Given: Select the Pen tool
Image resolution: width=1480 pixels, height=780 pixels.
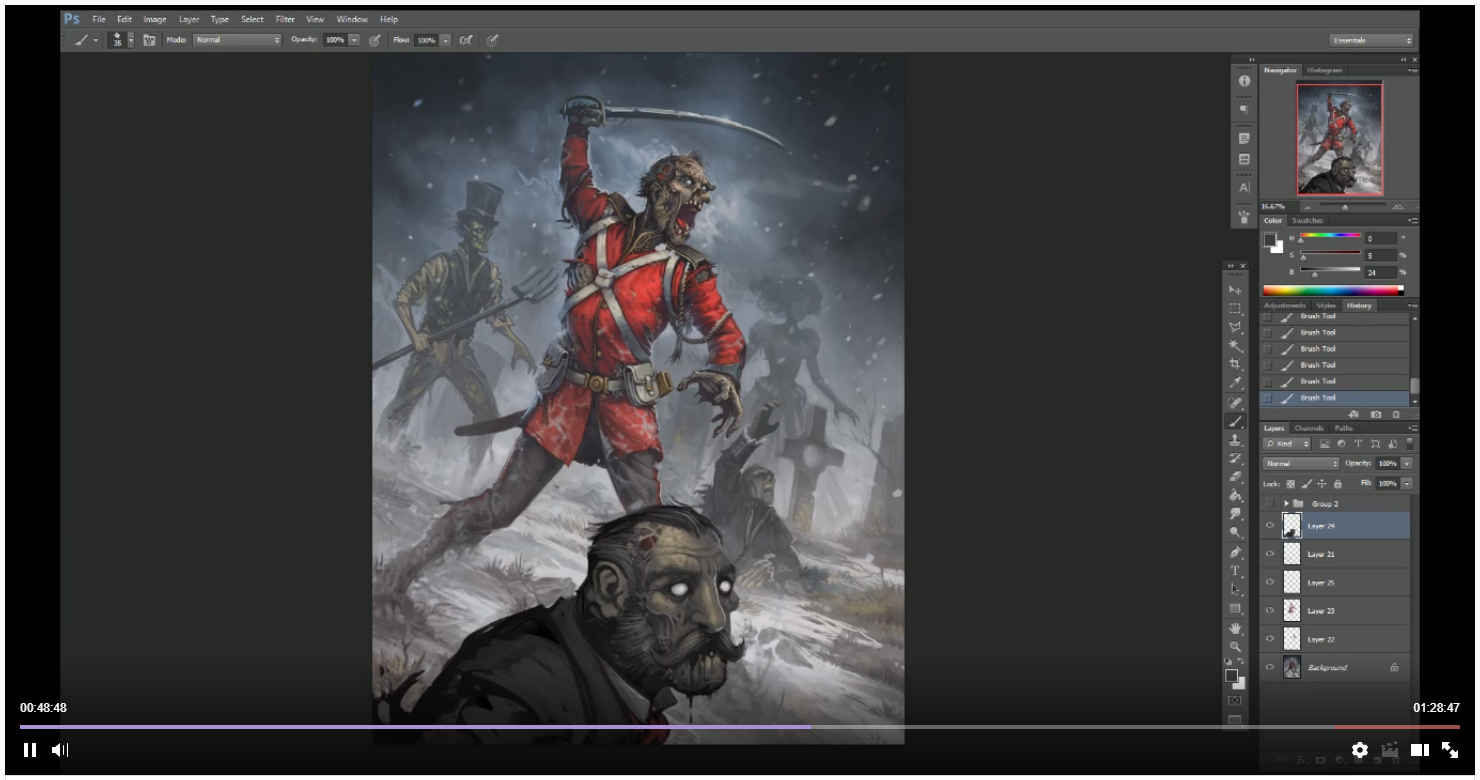Looking at the screenshot, I should [1236, 552].
